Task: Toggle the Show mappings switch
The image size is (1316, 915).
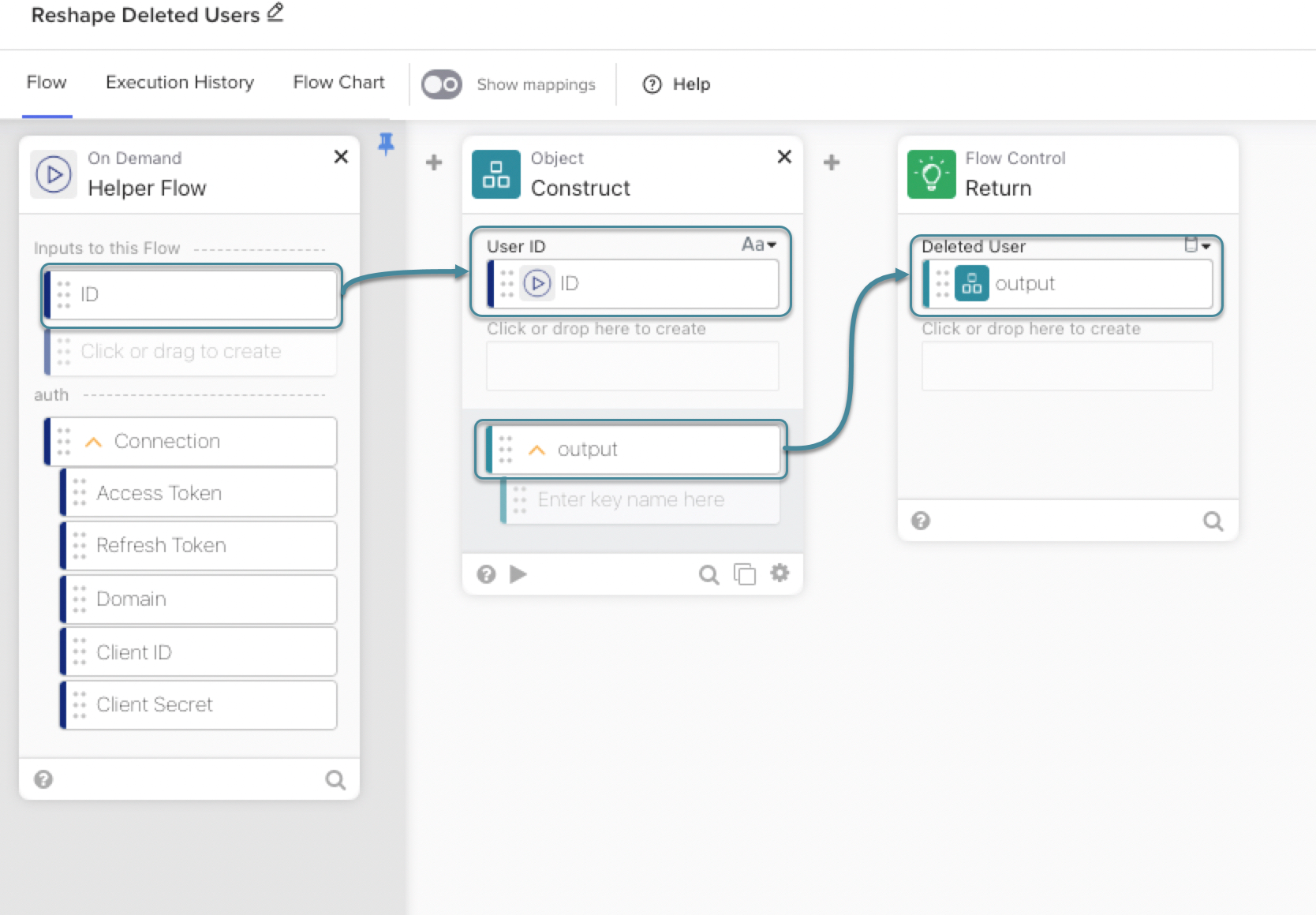Action: coord(441,84)
